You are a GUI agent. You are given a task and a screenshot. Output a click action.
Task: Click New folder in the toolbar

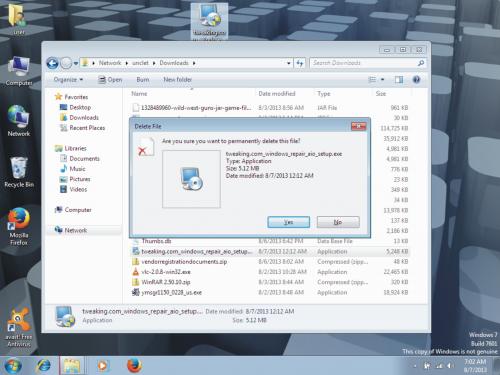point(177,80)
